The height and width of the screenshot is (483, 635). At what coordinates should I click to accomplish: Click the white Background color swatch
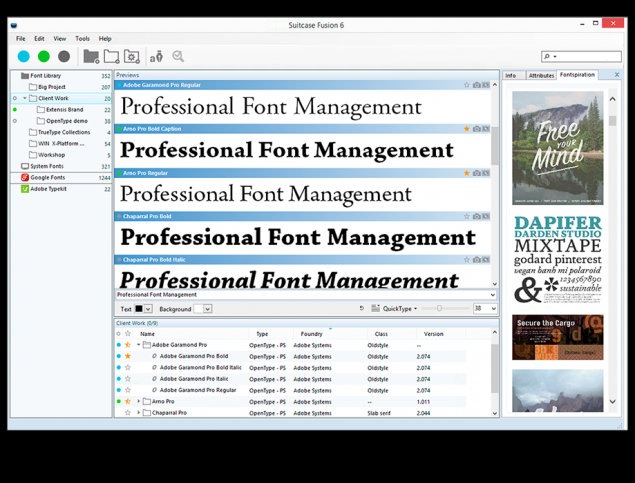click(x=198, y=309)
